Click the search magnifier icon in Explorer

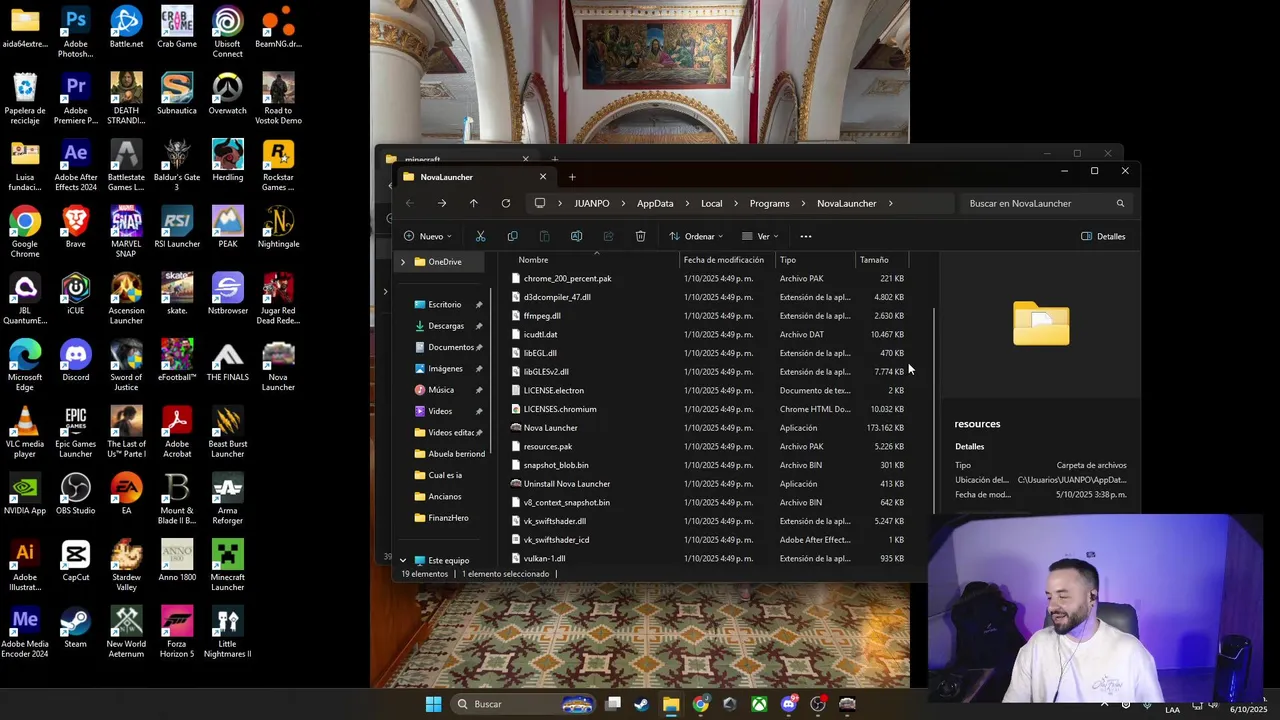(x=1120, y=203)
